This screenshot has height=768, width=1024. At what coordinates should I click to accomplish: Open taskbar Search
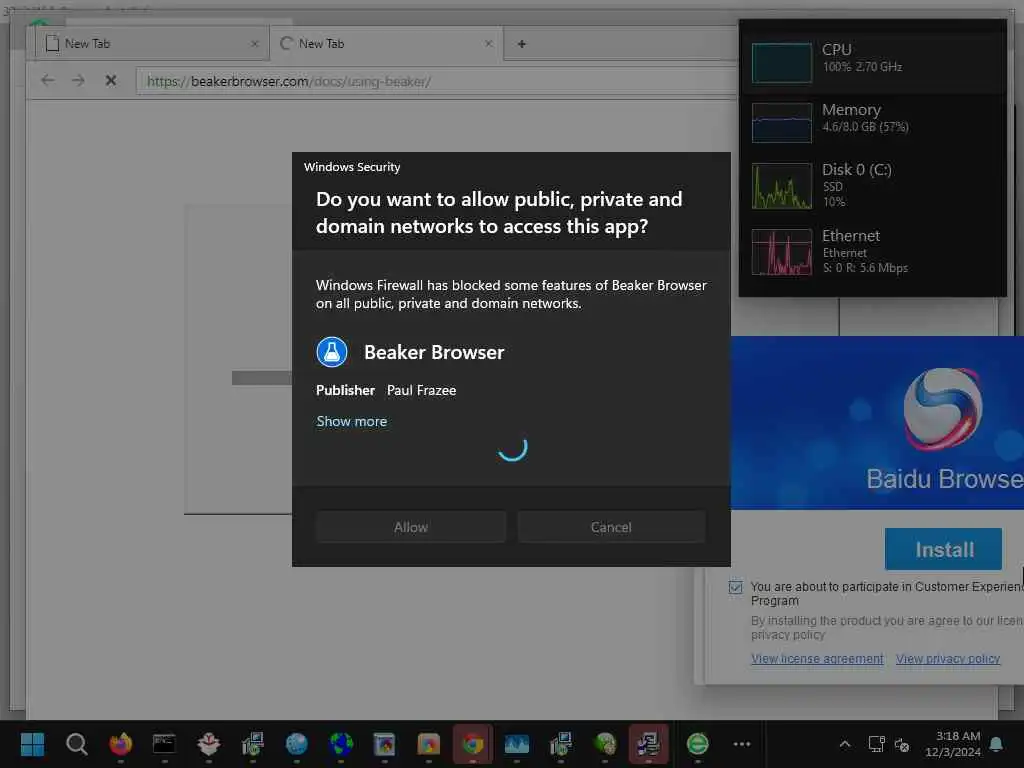click(x=76, y=744)
